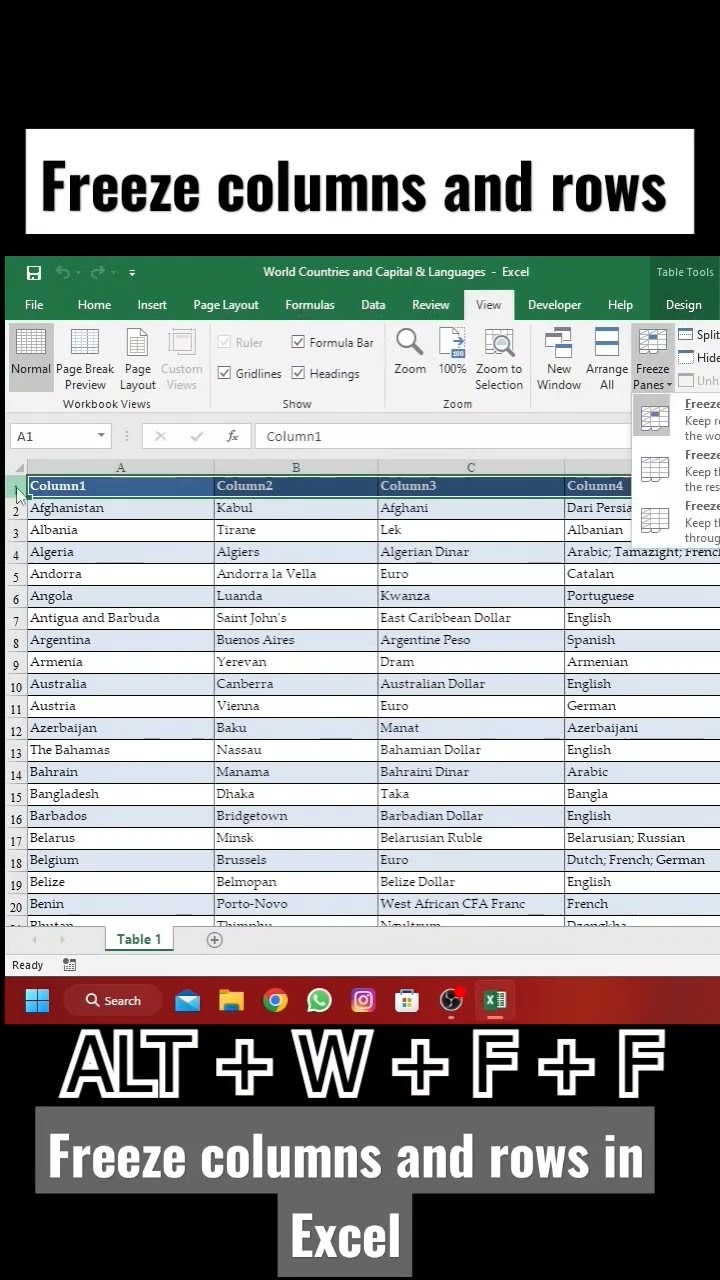Click Arrange All windows

pos(607,360)
